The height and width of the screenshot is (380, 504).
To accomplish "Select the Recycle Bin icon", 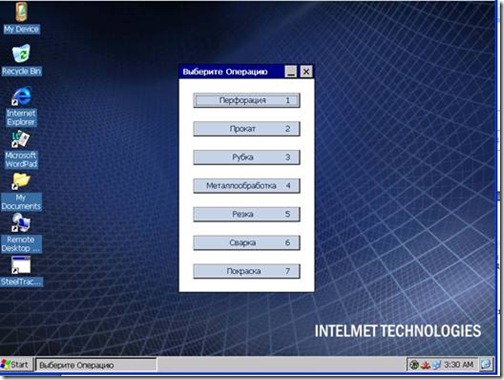I will tap(21, 60).
